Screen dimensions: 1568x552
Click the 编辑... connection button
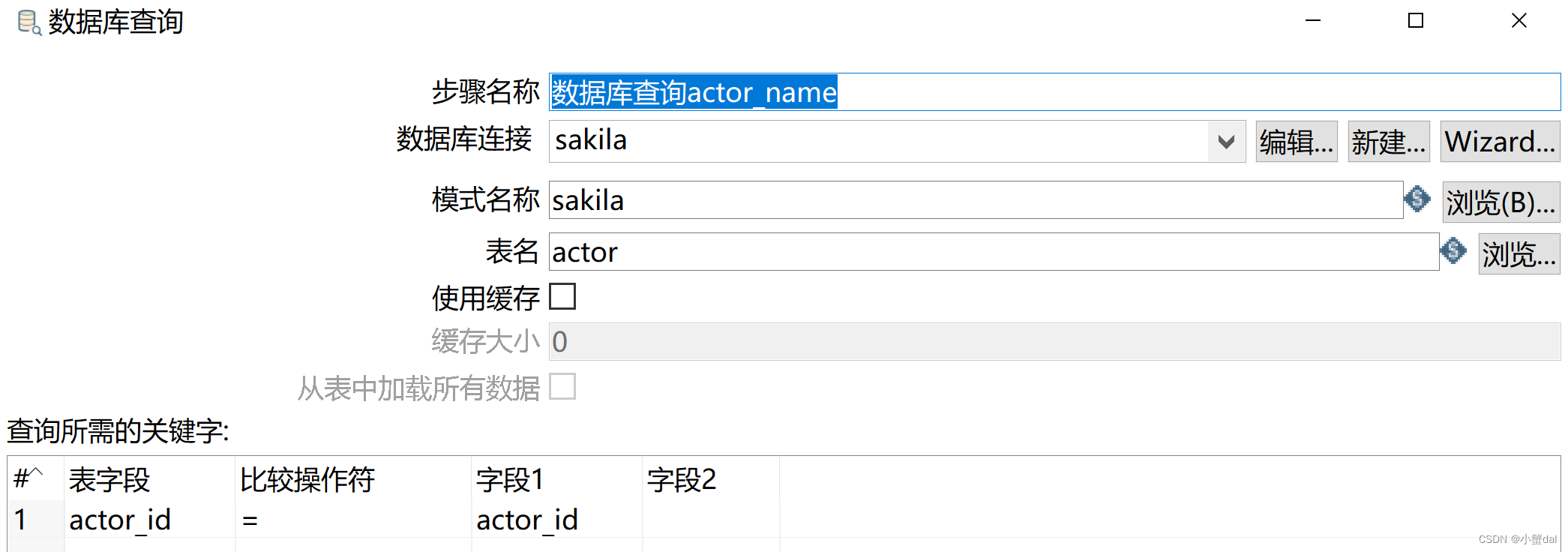coord(1297,141)
